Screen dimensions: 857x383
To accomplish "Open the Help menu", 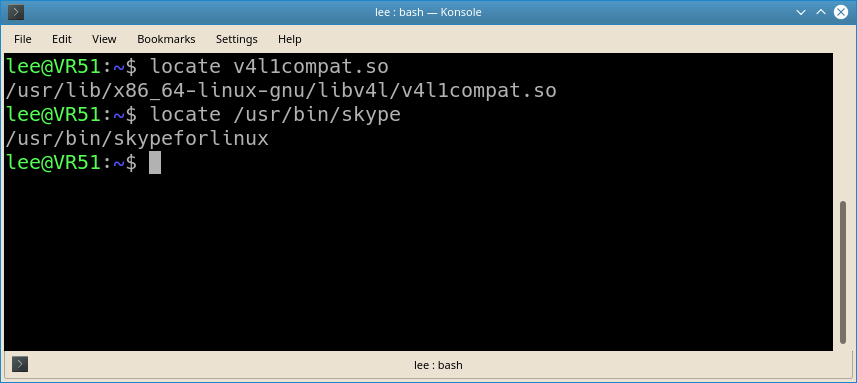I will [x=290, y=39].
